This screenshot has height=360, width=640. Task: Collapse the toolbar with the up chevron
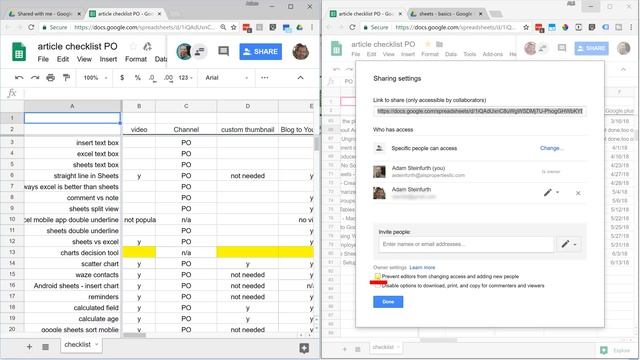point(300,78)
